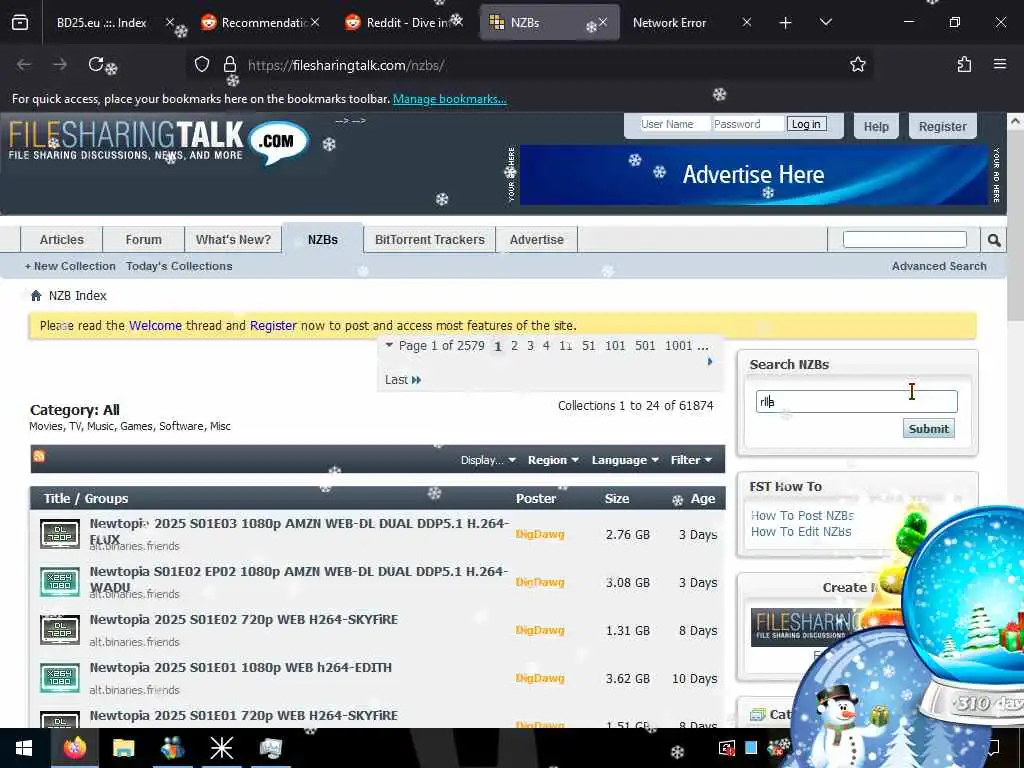
Task: Open the Advertise nav tab
Action: pyautogui.click(x=537, y=240)
